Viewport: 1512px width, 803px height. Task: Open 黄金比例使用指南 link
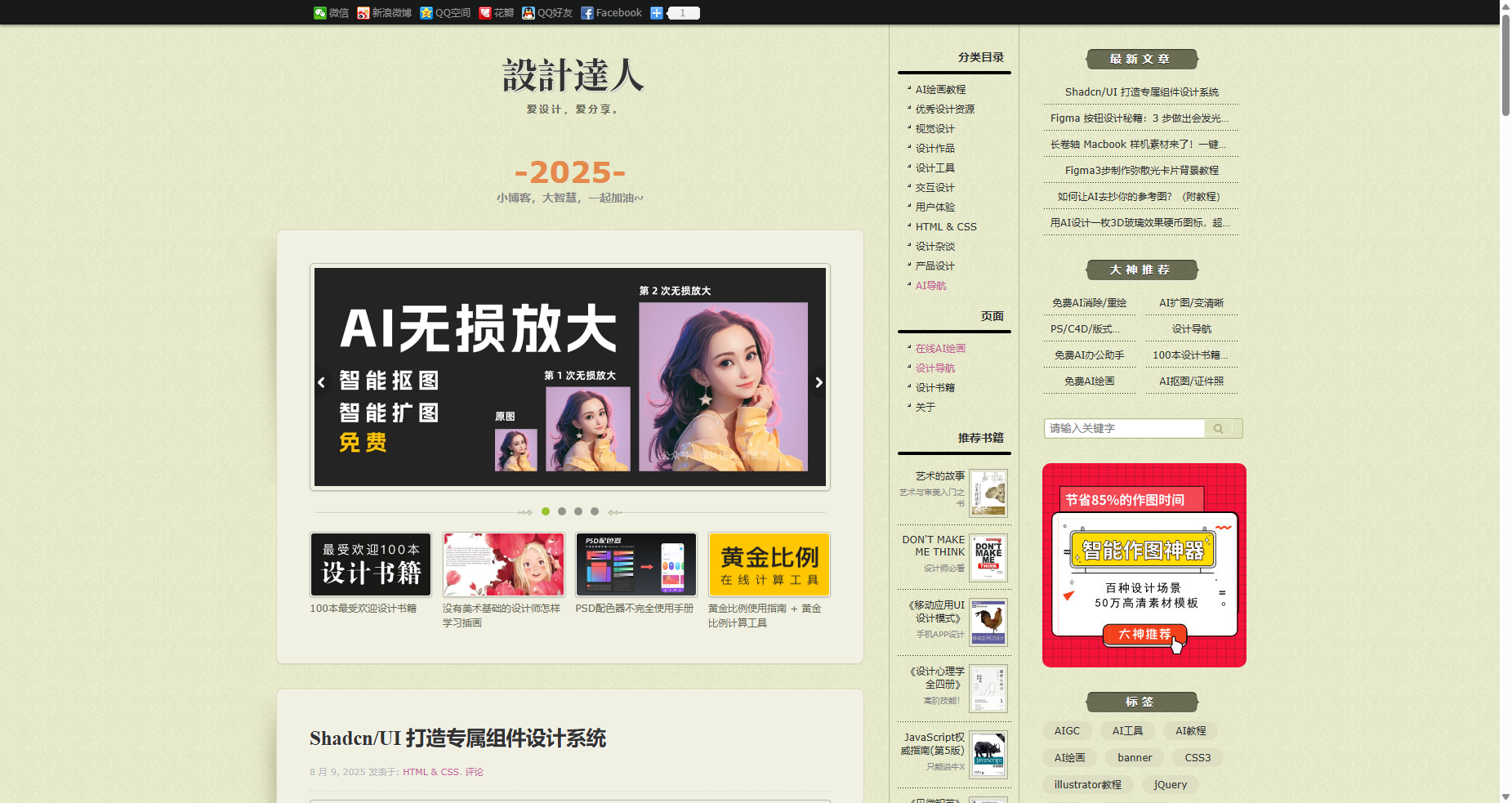765,616
